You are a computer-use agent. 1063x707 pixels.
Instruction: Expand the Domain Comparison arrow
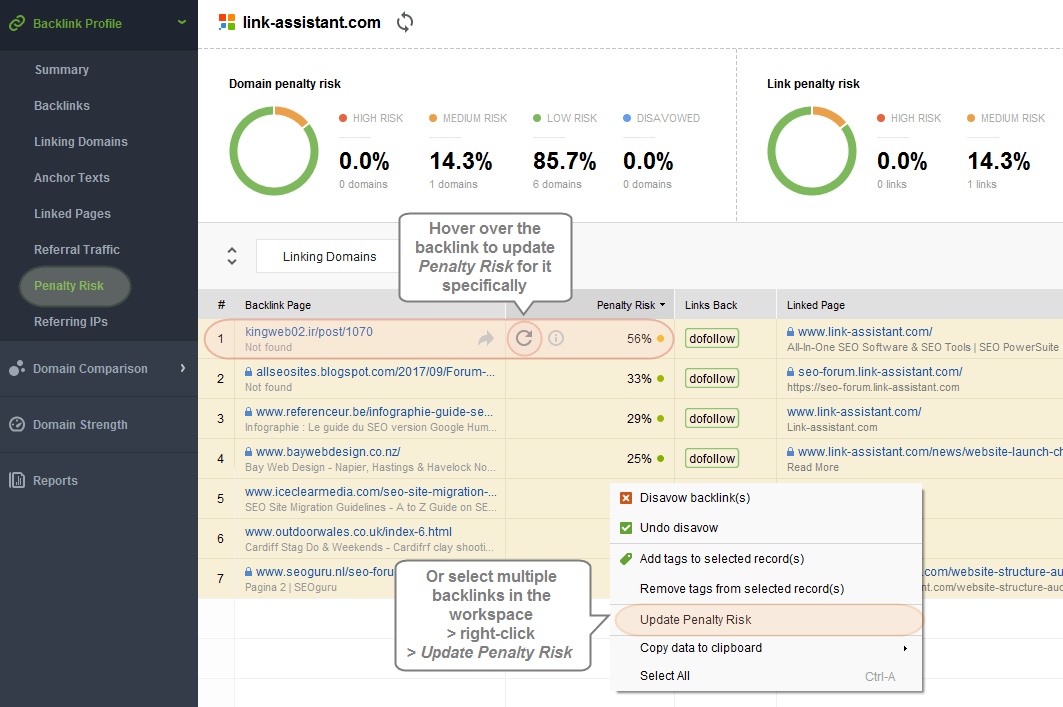coord(183,368)
